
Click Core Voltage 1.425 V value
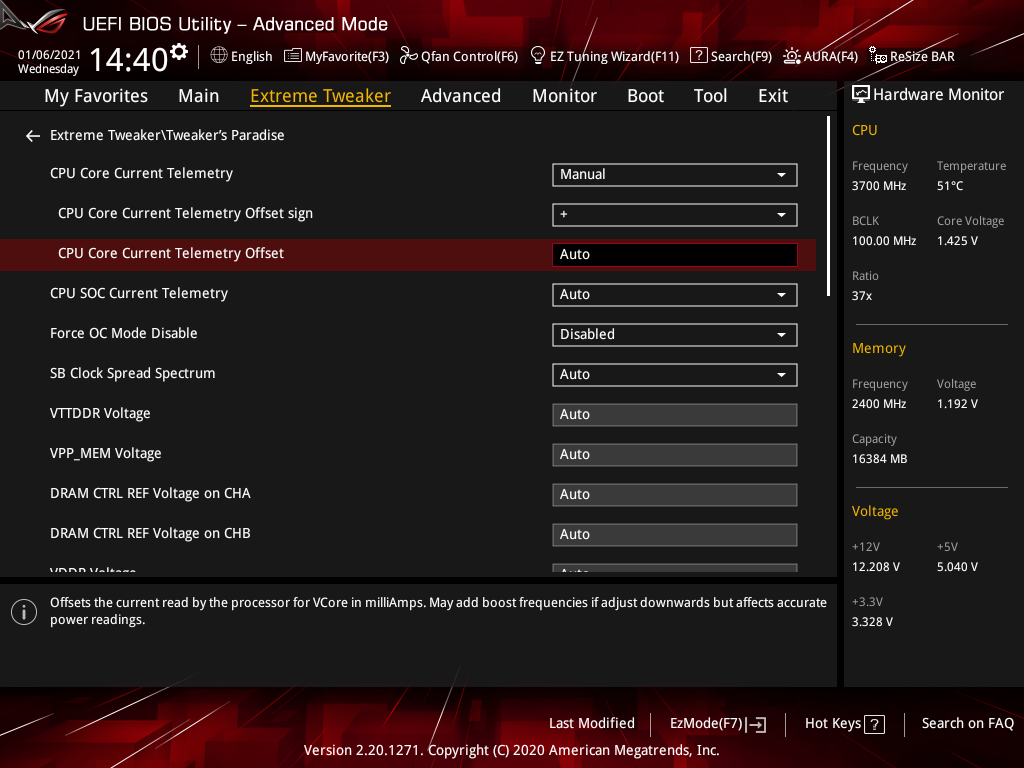tap(957, 241)
